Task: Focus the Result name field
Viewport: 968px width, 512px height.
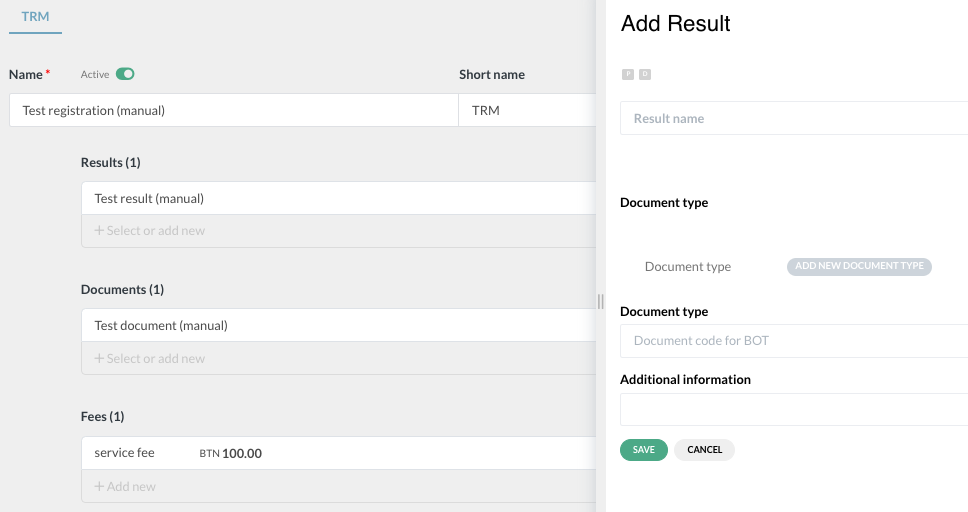Action: 794,118
